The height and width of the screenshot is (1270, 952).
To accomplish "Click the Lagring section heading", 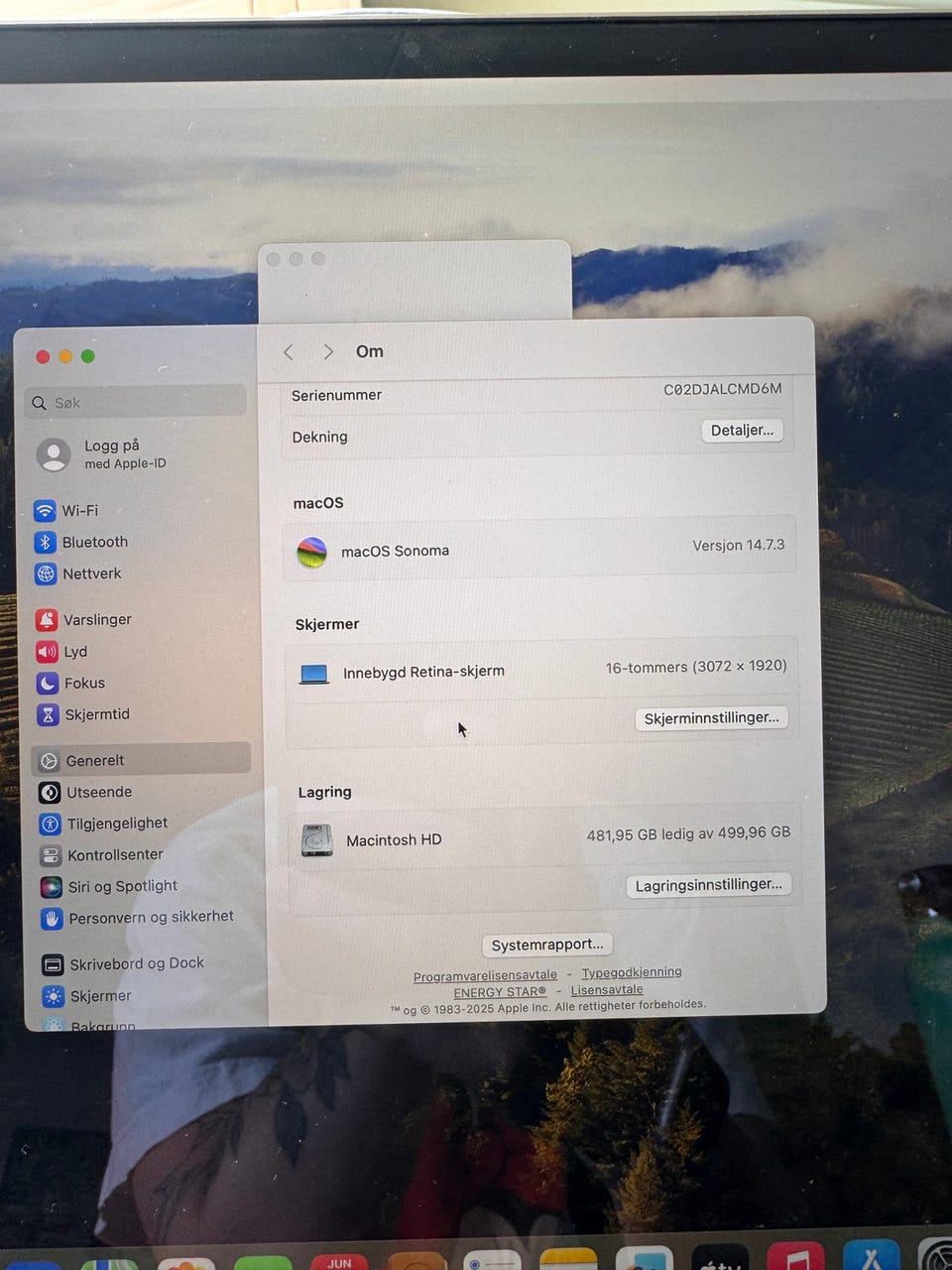I will point(325,792).
